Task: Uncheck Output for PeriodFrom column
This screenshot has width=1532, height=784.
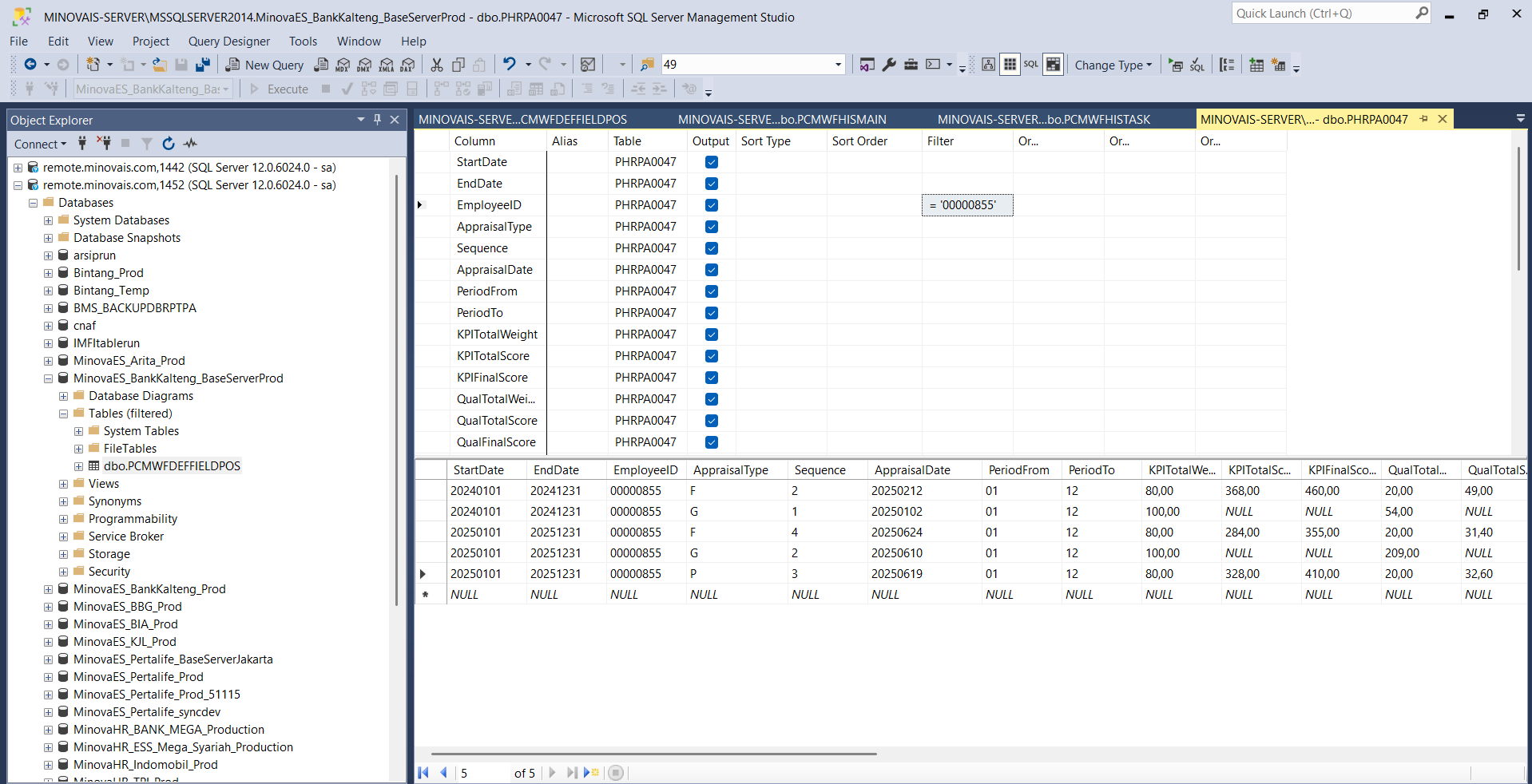Action: [712, 291]
